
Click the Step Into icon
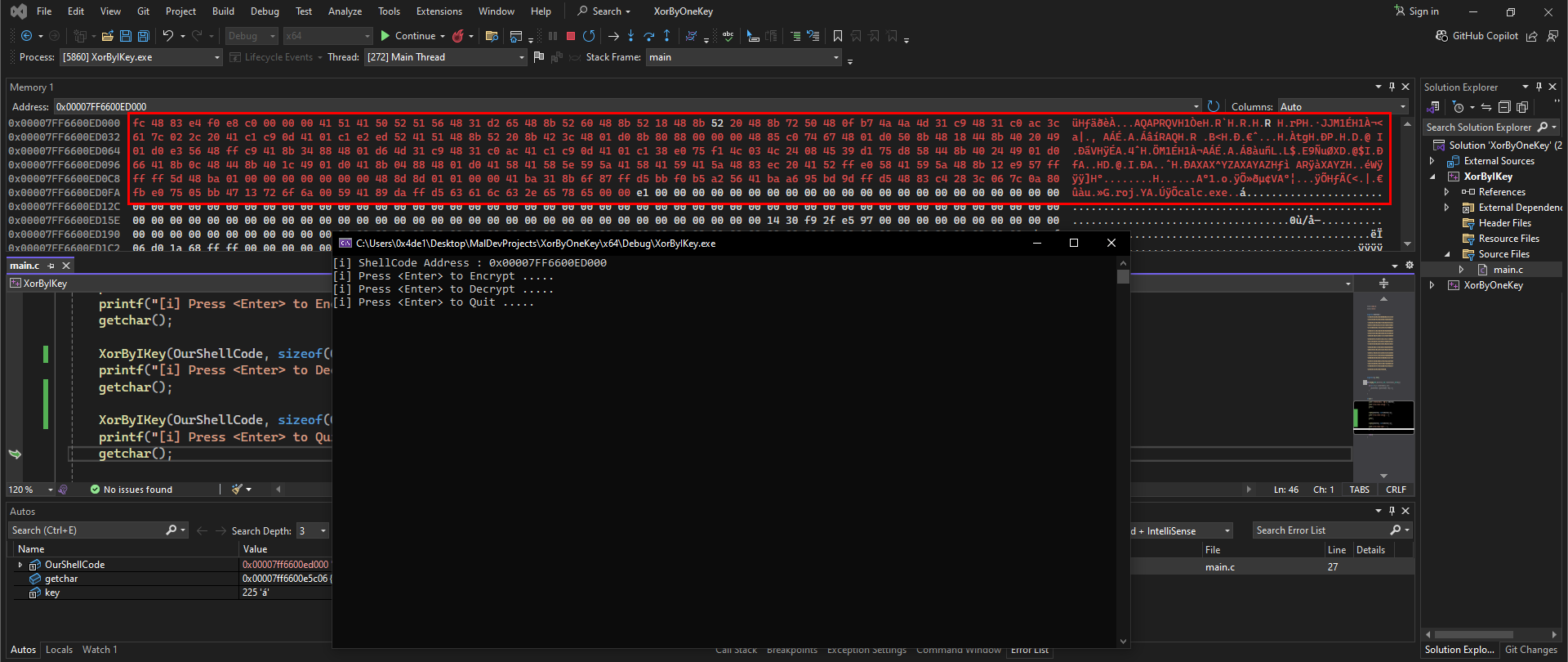[630, 36]
